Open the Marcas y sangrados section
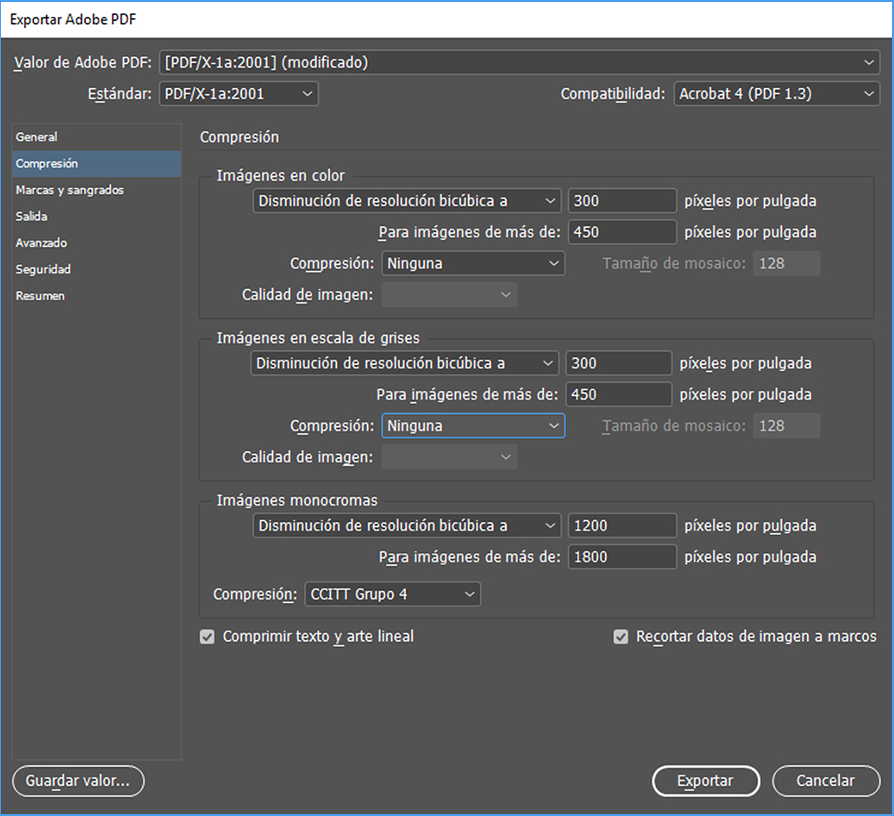894x816 pixels. click(96, 190)
